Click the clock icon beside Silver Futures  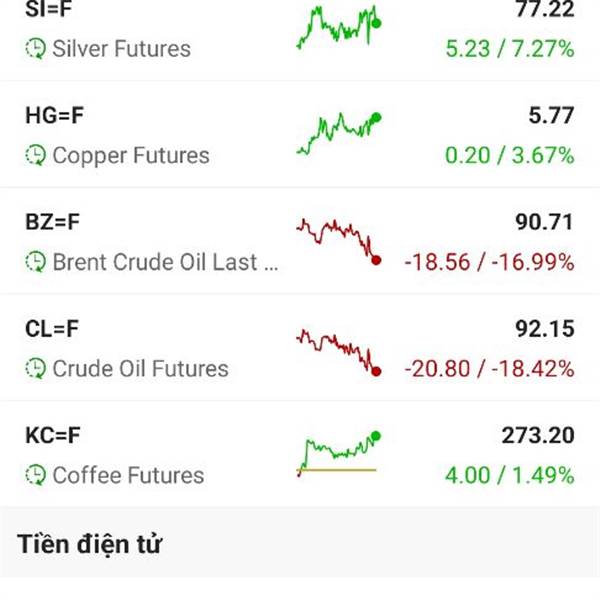pyautogui.click(x=36, y=48)
